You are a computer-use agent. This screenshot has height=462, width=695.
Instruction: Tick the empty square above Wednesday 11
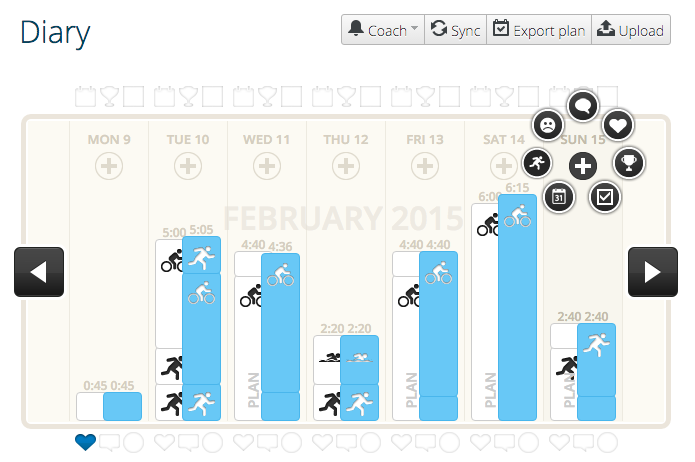pos(292,97)
